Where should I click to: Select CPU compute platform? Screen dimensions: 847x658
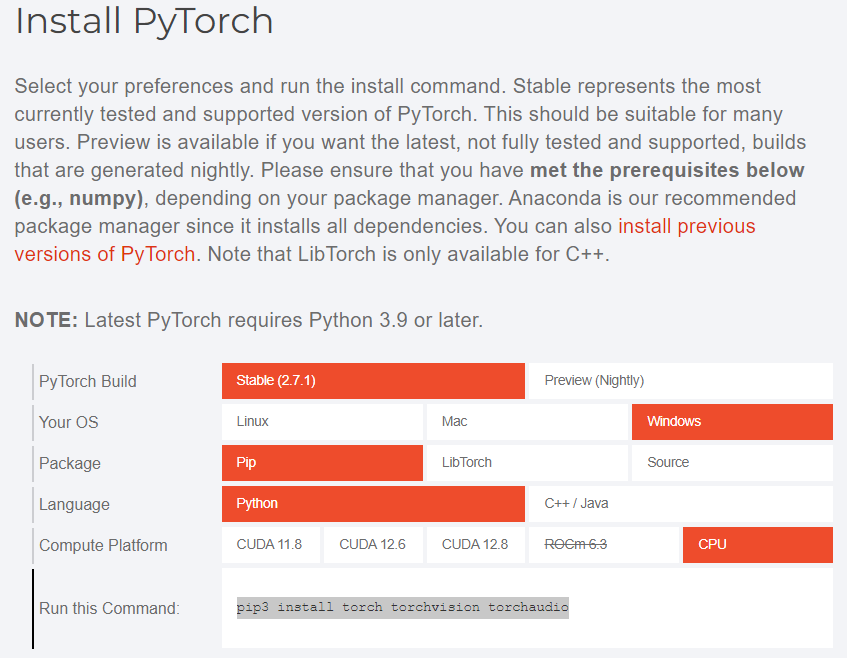coord(758,545)
